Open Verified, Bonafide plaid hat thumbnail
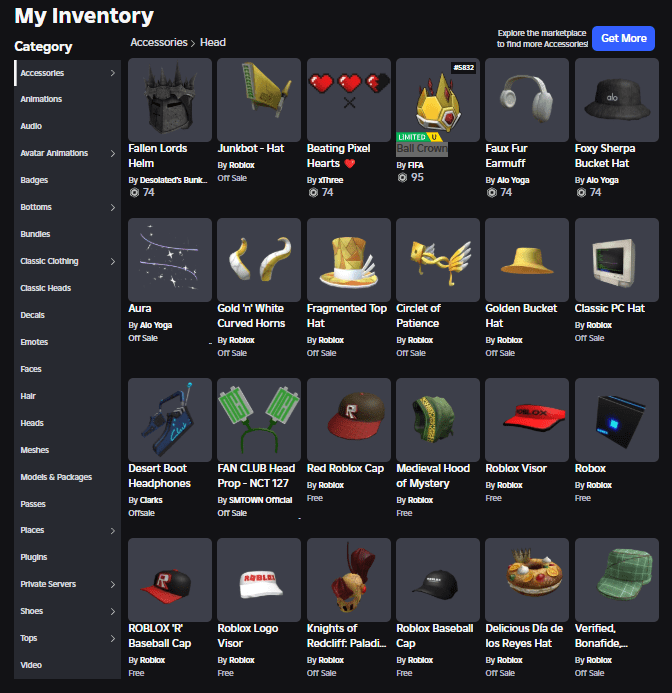The height and width of the screenshot is (693, 672). (617, 580)
